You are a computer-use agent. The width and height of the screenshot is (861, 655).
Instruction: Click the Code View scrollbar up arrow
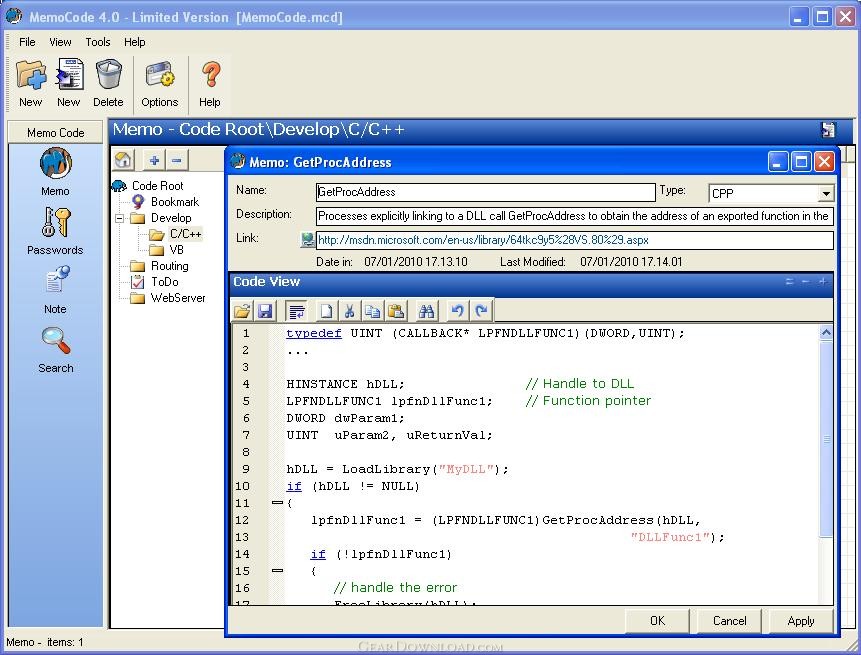825,333
